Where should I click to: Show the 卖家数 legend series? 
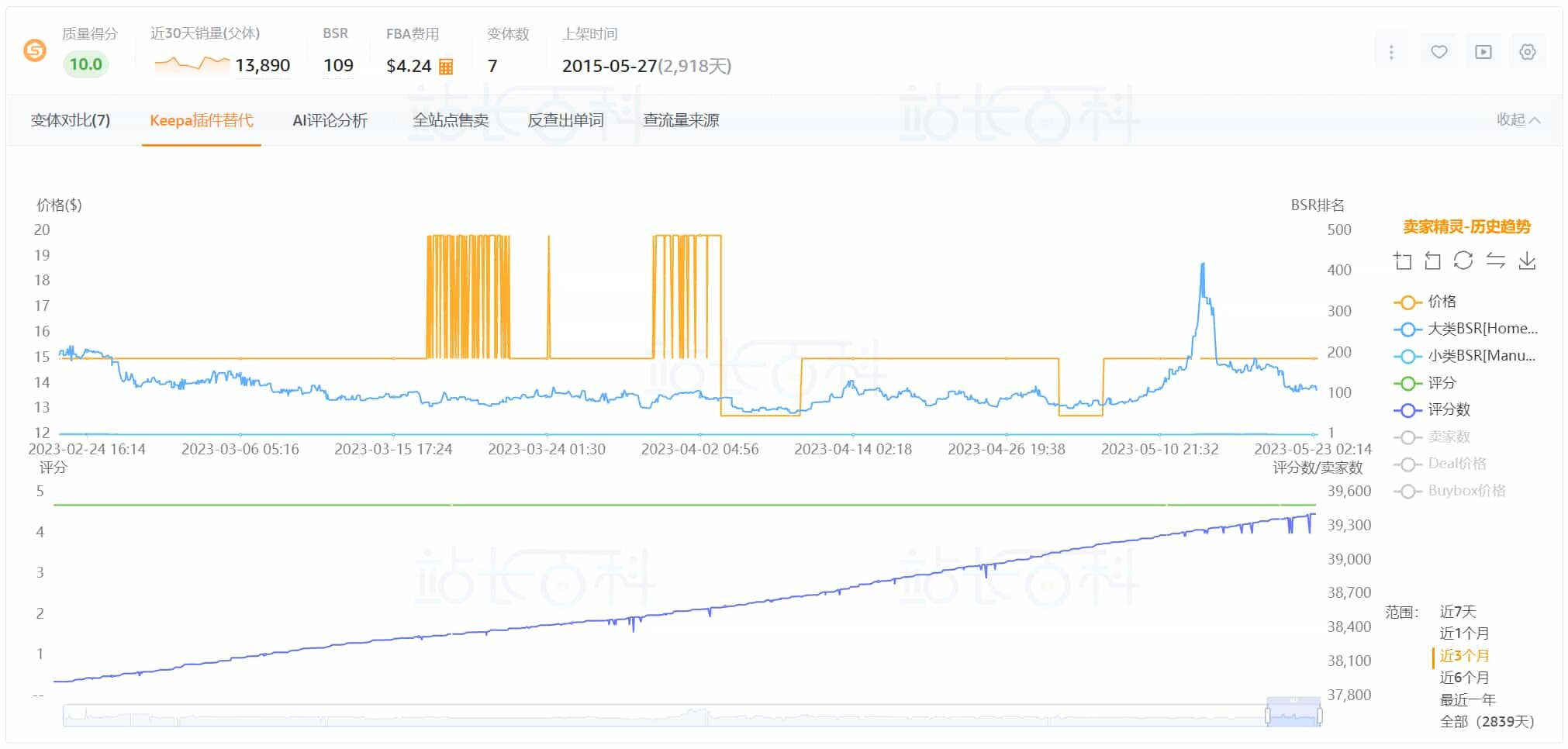coord(1432,437)
